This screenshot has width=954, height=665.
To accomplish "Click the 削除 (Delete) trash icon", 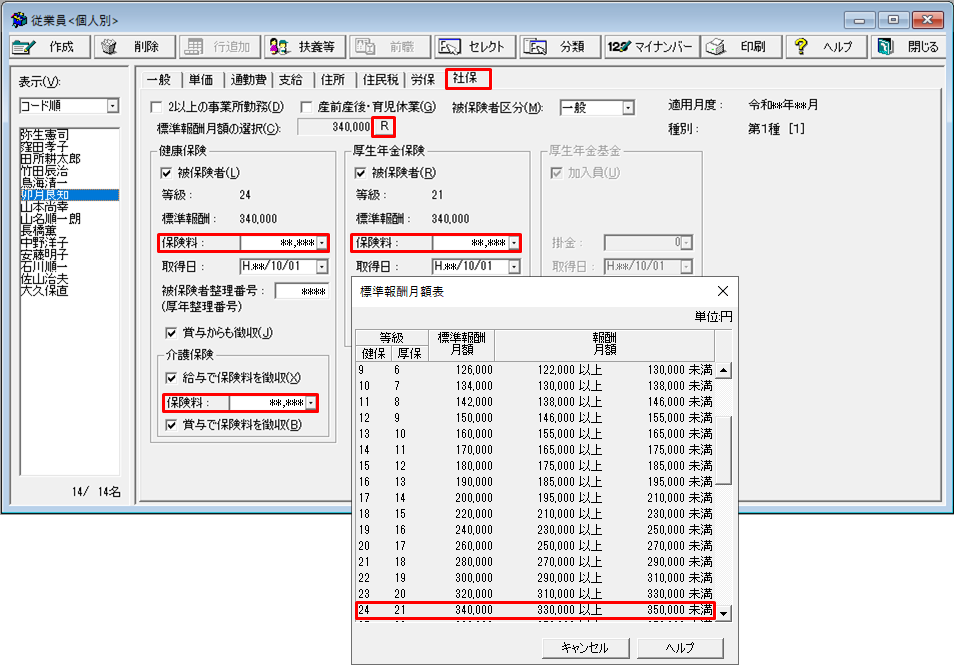I will coord(109,47).
